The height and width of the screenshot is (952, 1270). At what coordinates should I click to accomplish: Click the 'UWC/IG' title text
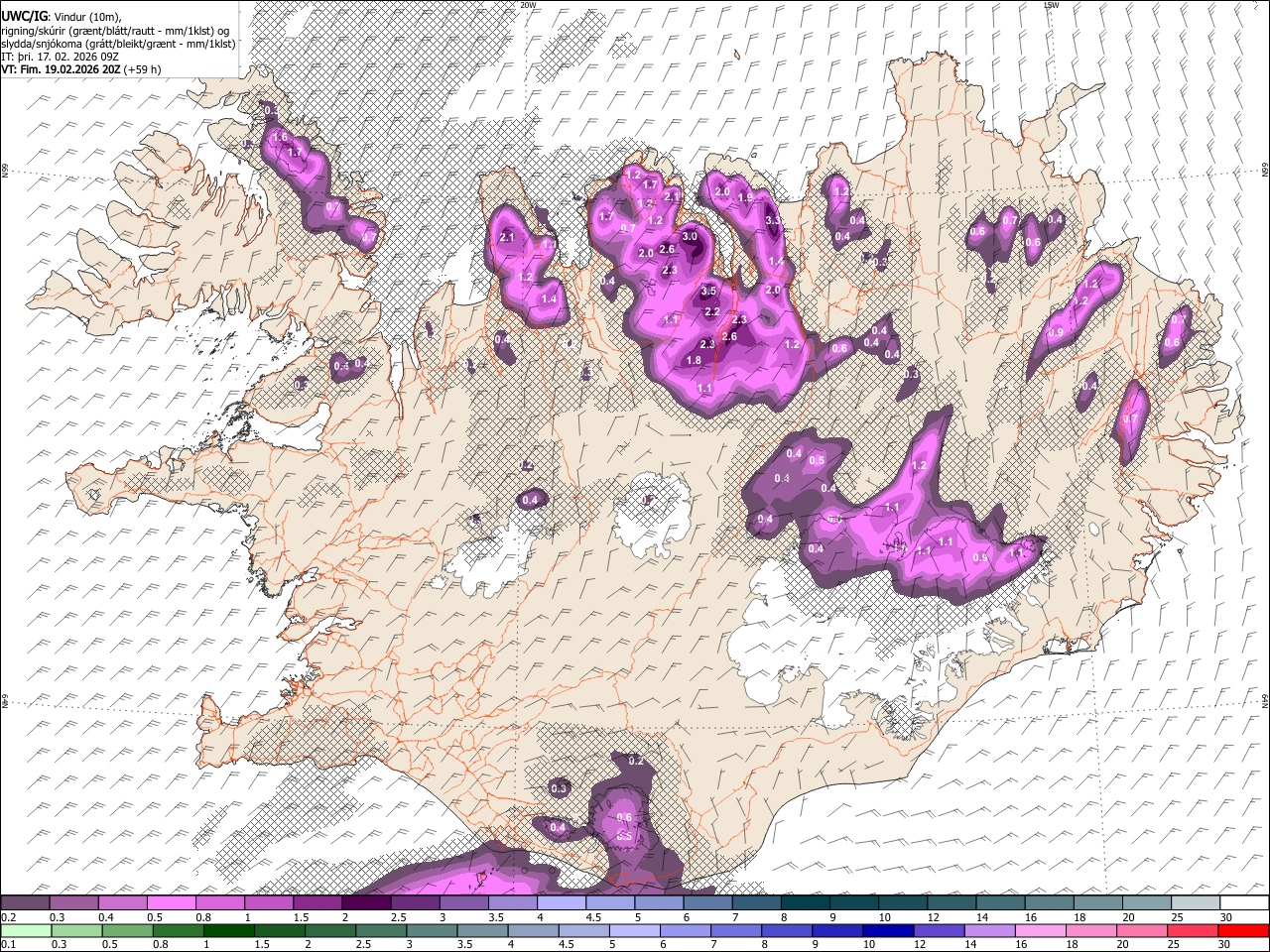pyautogui.click(x=23, y=16)
